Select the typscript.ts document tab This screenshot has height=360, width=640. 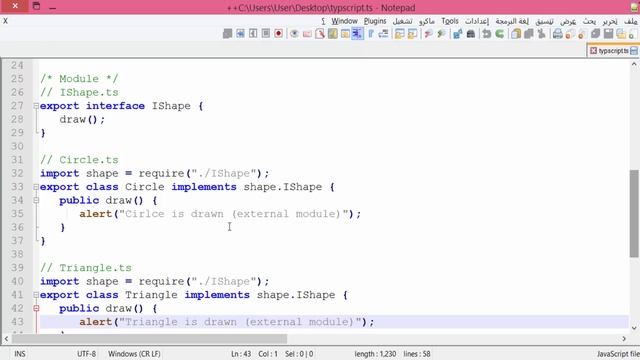613,51
